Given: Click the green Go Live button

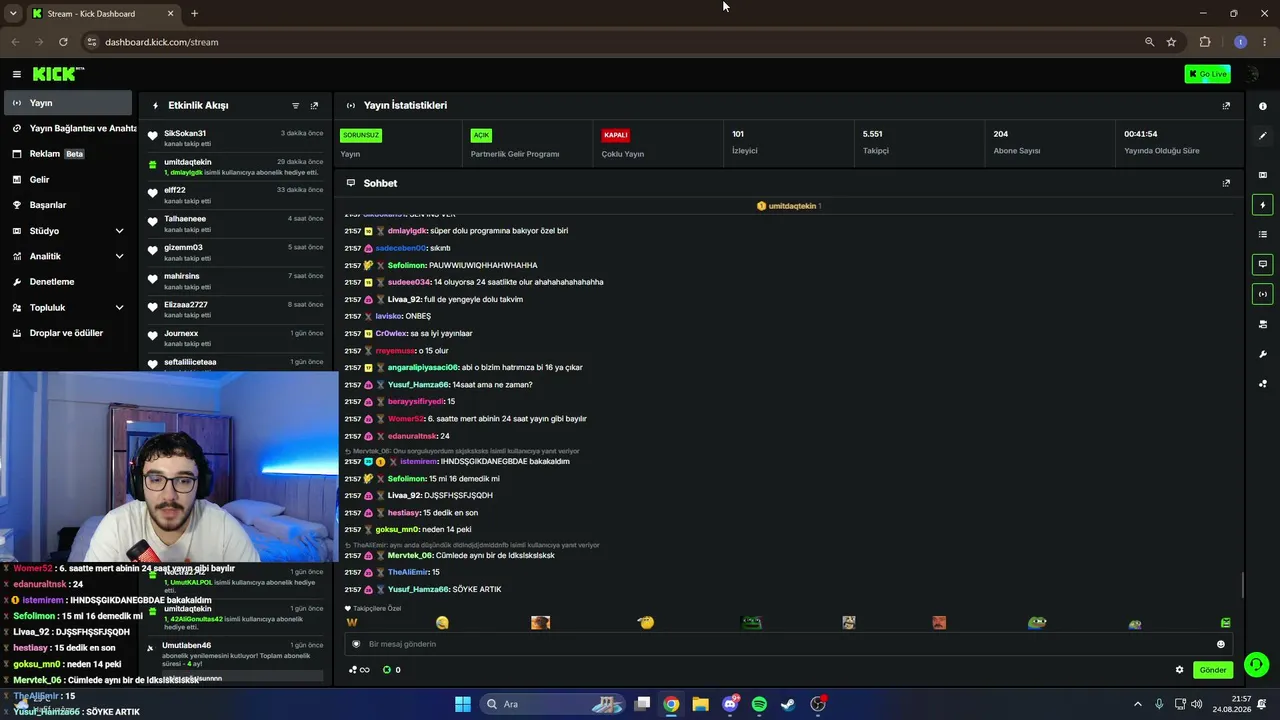Looking at the screenshot, I should click(x=1207, y=74).
